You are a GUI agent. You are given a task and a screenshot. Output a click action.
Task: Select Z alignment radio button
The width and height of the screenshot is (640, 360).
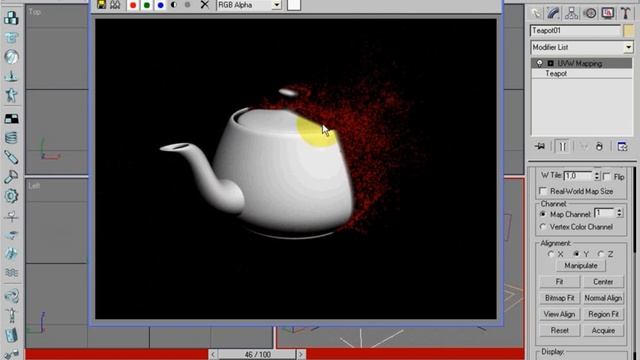pos(601,254)
